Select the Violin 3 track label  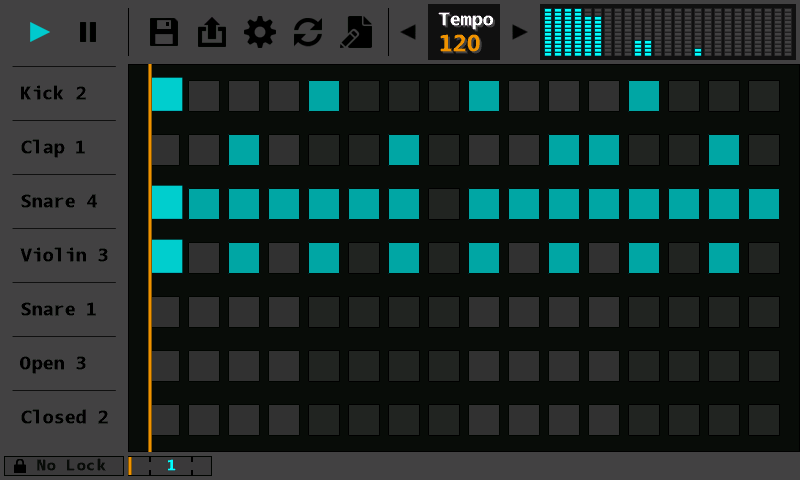click(x=64, y=255)
